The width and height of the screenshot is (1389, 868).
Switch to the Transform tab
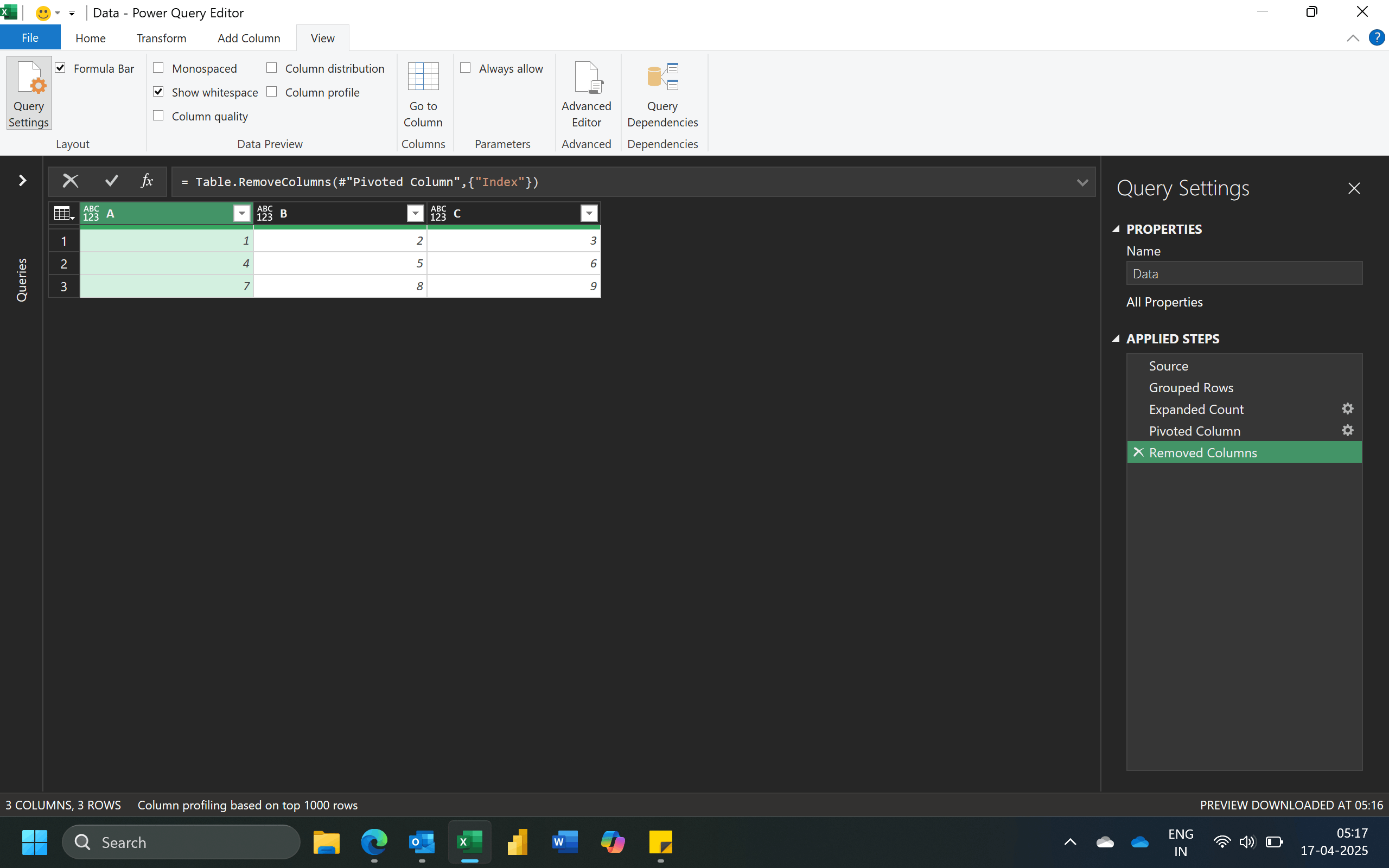pos(161,38)
